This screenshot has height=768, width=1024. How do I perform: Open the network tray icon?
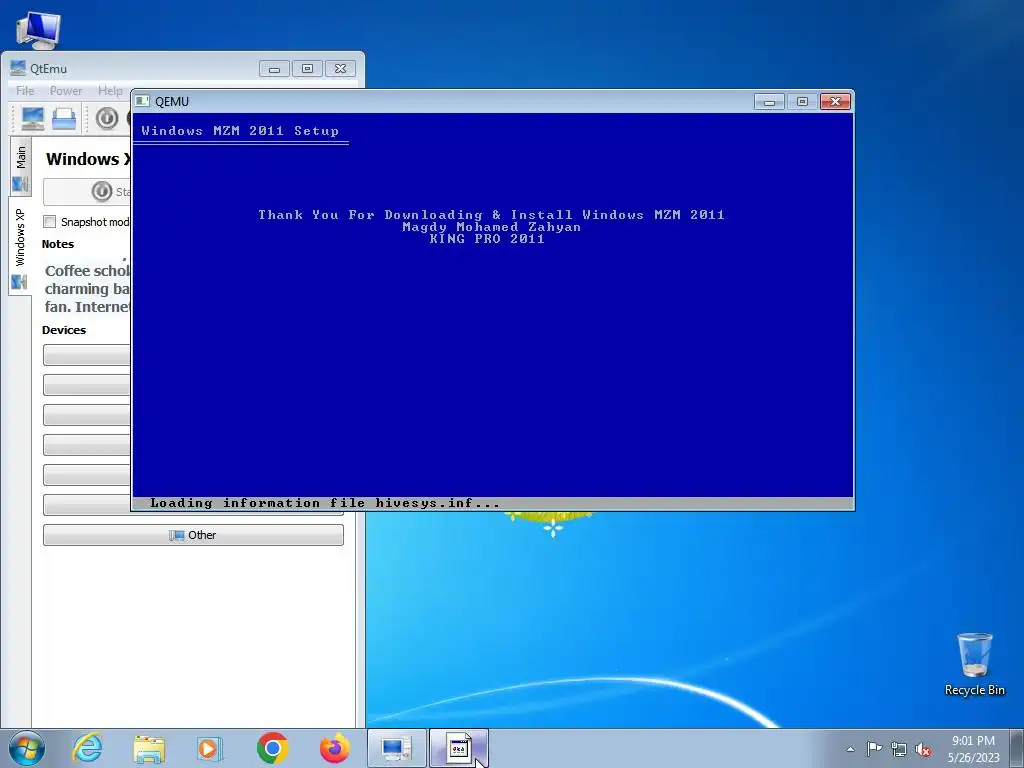pyautogui.click(x=899, y=749)
